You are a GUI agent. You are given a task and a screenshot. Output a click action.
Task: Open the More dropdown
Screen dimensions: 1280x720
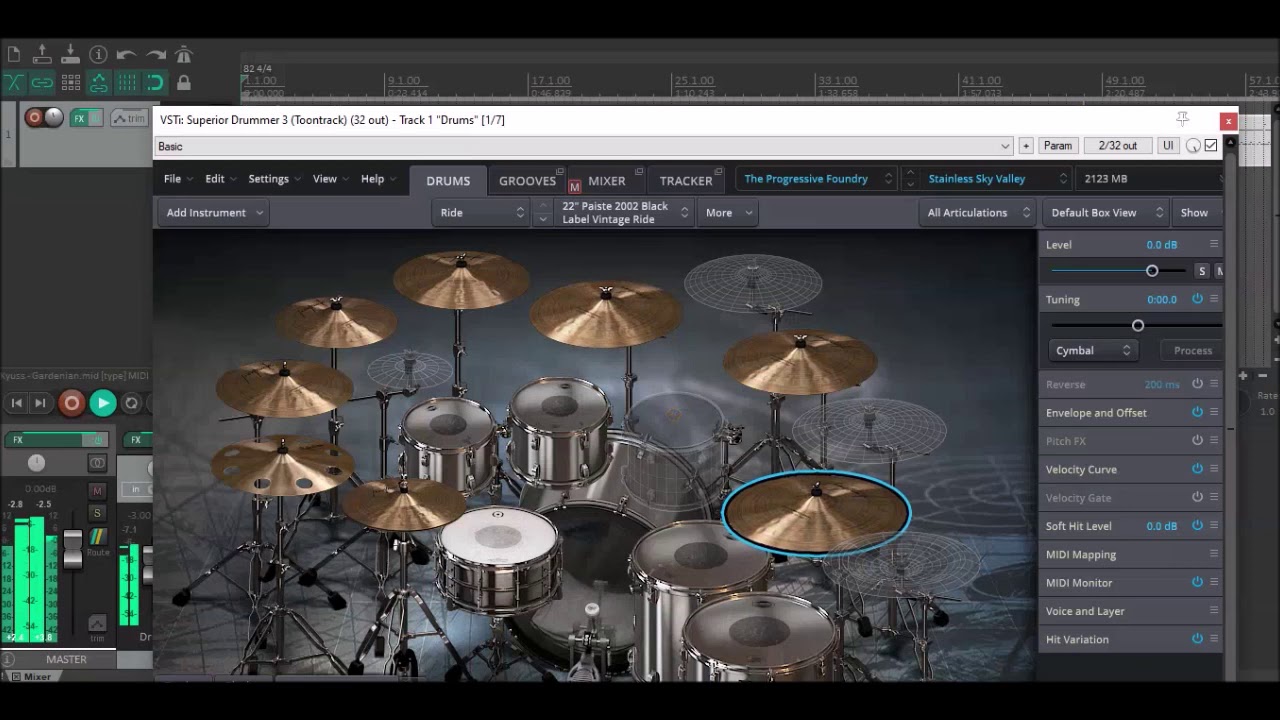click(728, 212)
